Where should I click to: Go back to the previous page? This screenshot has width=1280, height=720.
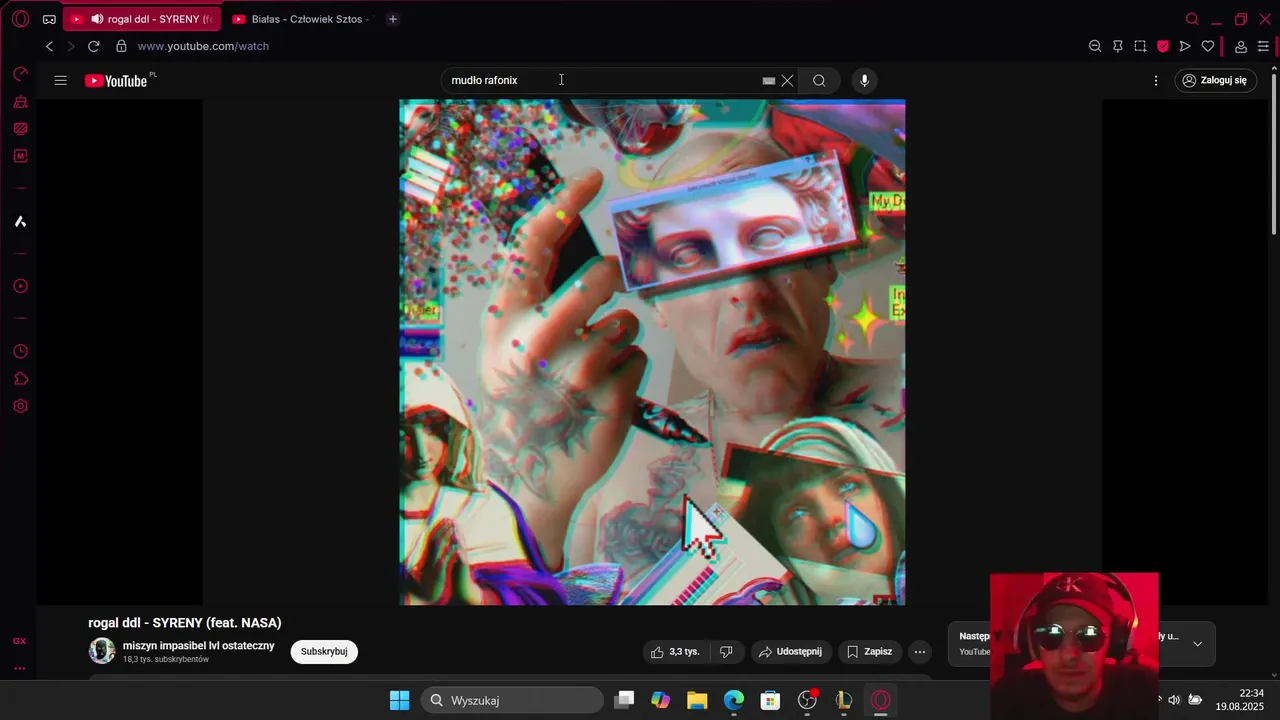pyautogui.click(x=49, y=46)
